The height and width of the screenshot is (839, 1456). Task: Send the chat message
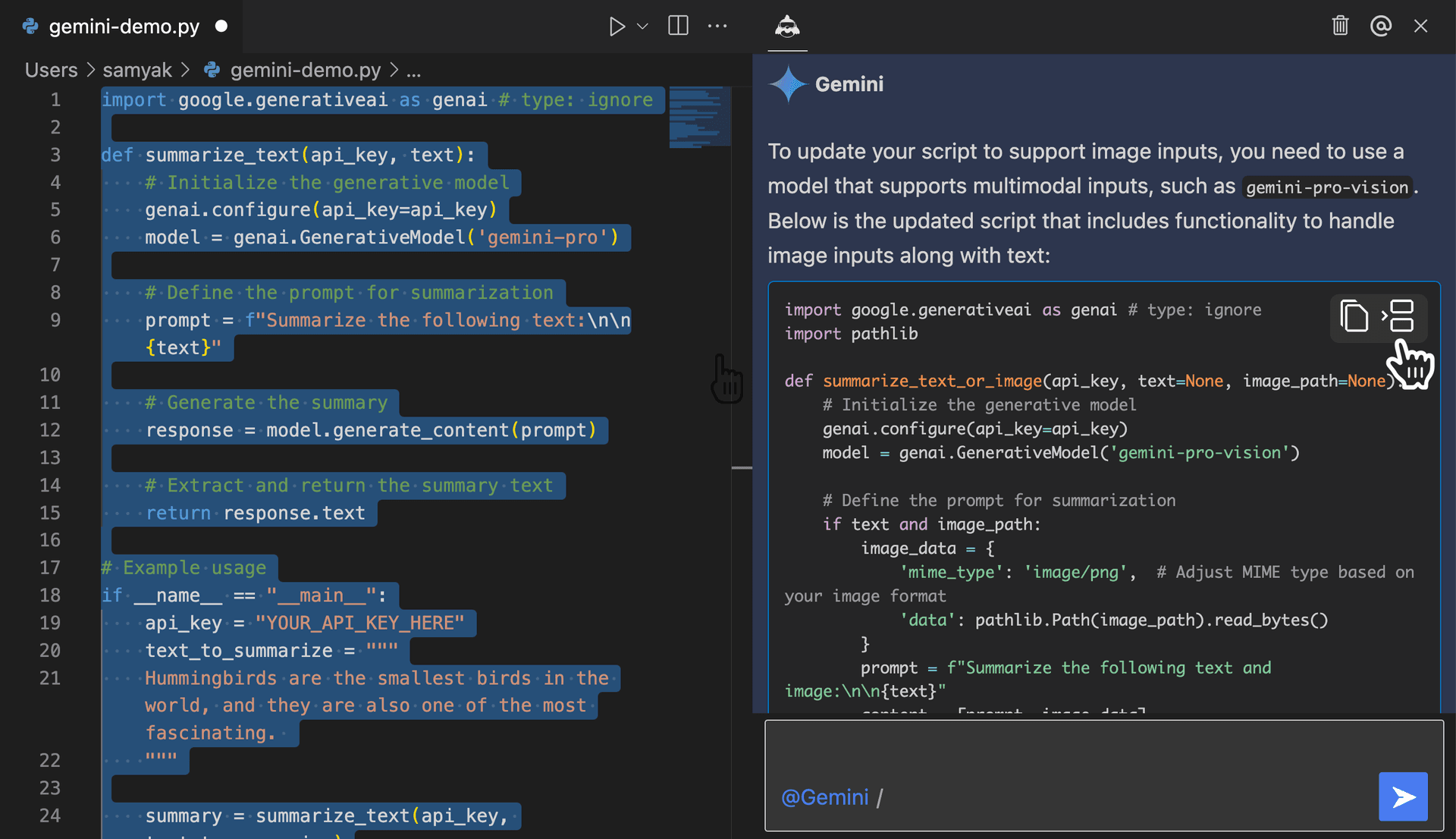(x=1403, y=797)
